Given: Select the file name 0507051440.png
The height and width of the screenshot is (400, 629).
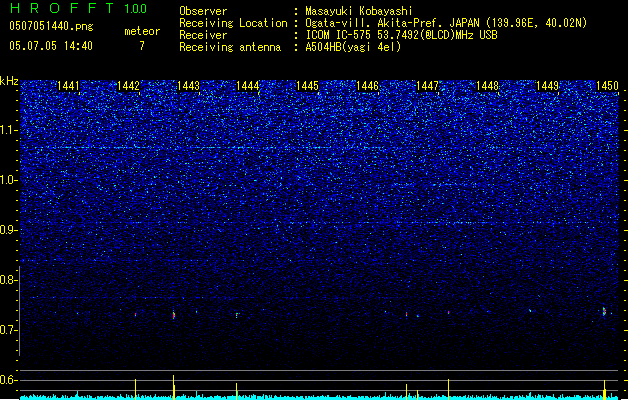Looking at the screenshot, I should point(51,26).
